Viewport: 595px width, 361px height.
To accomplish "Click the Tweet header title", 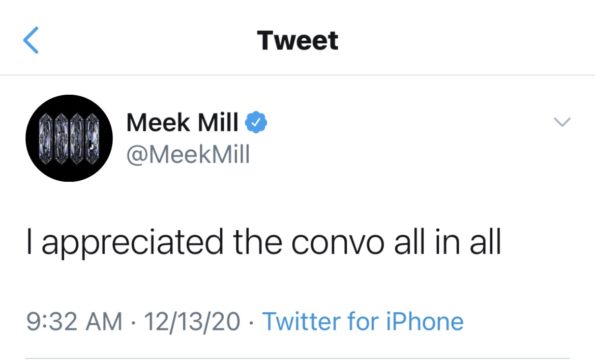I will [298, 40].
